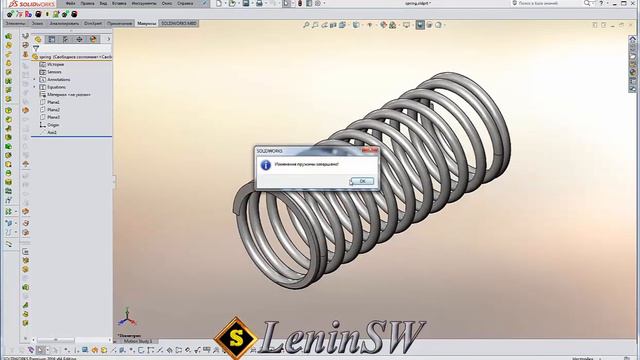Click the Rebuild traffic-light icon
The image size is (640, 360).
(300, 3)
